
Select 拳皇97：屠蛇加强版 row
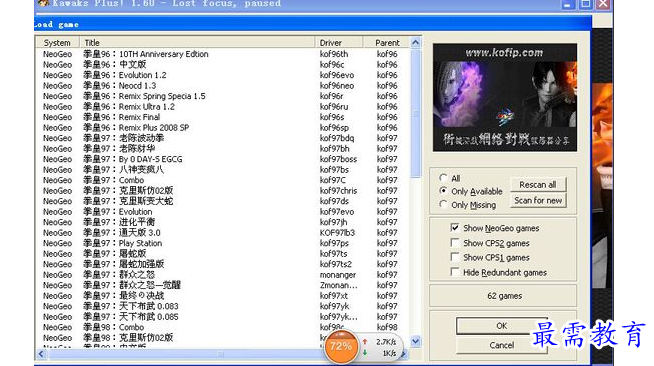coord(222,264)
